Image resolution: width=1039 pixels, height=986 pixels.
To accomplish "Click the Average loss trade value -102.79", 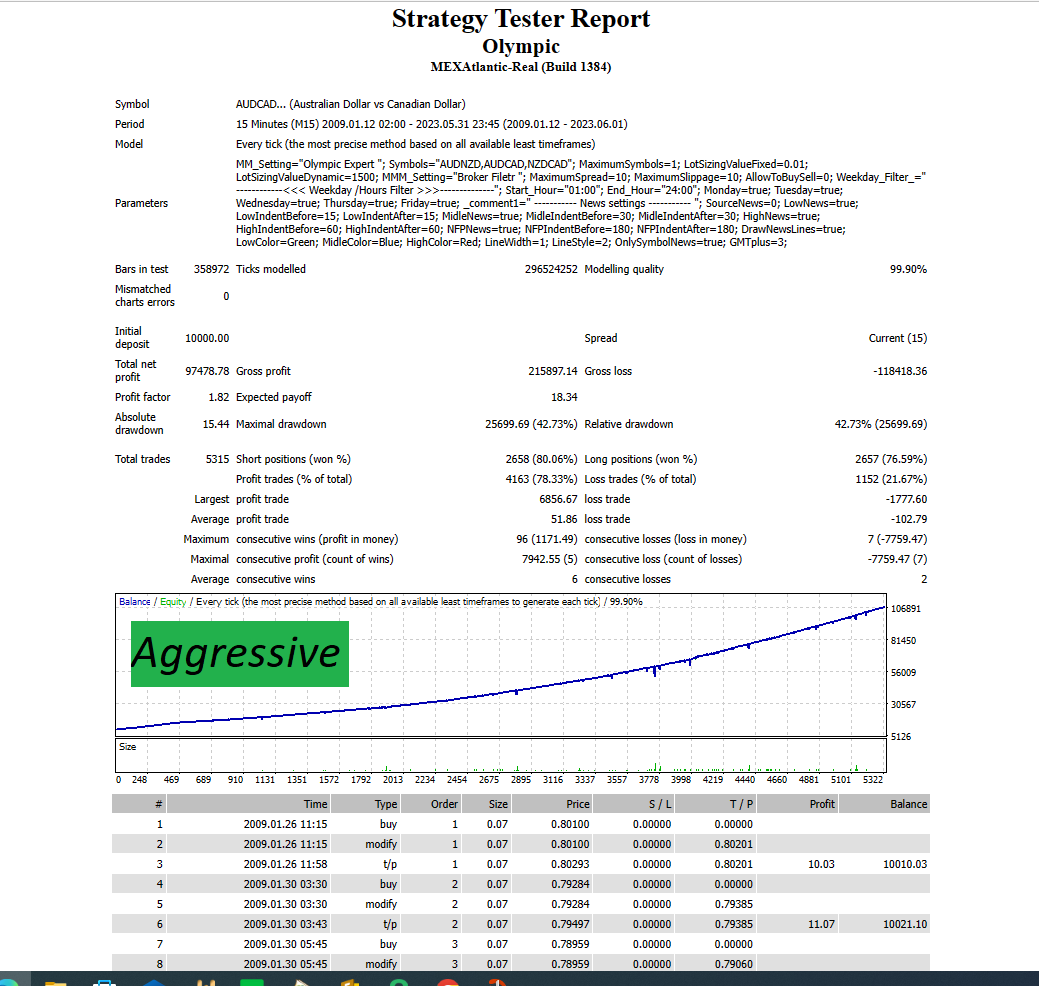I will (908, 519).
